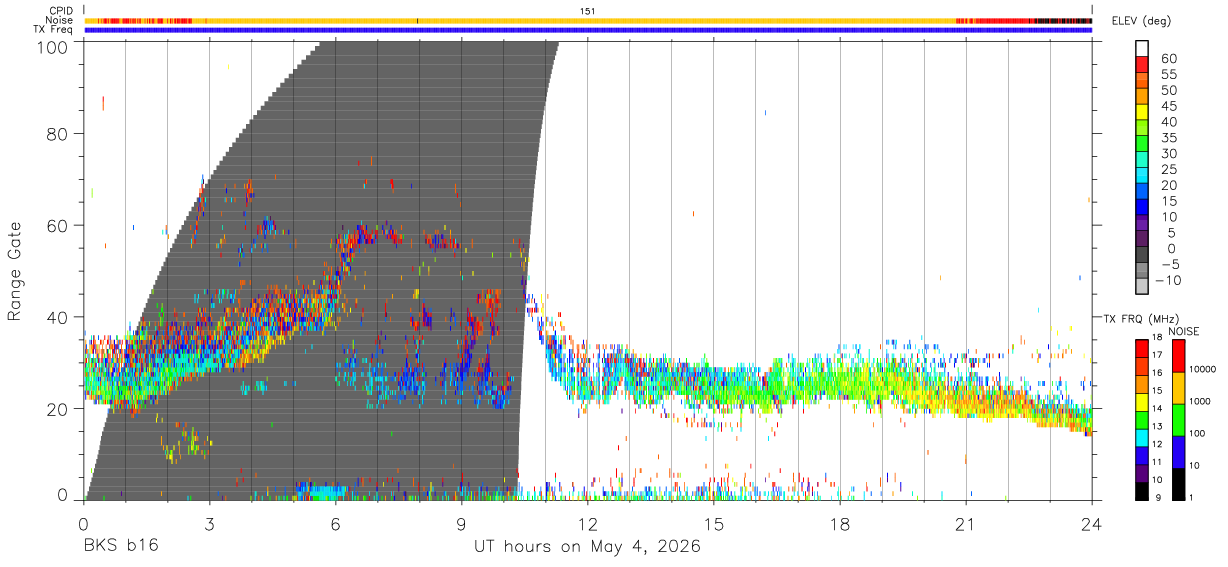Click the white top segment of ELEV colorbar
Screen dimensions: 1228x567
1142,49
